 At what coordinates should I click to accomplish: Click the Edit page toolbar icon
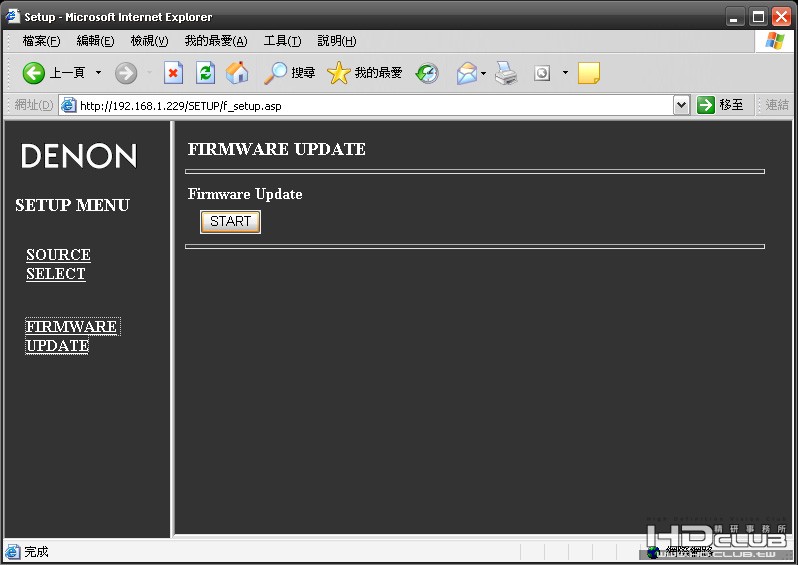click(542, 73)
